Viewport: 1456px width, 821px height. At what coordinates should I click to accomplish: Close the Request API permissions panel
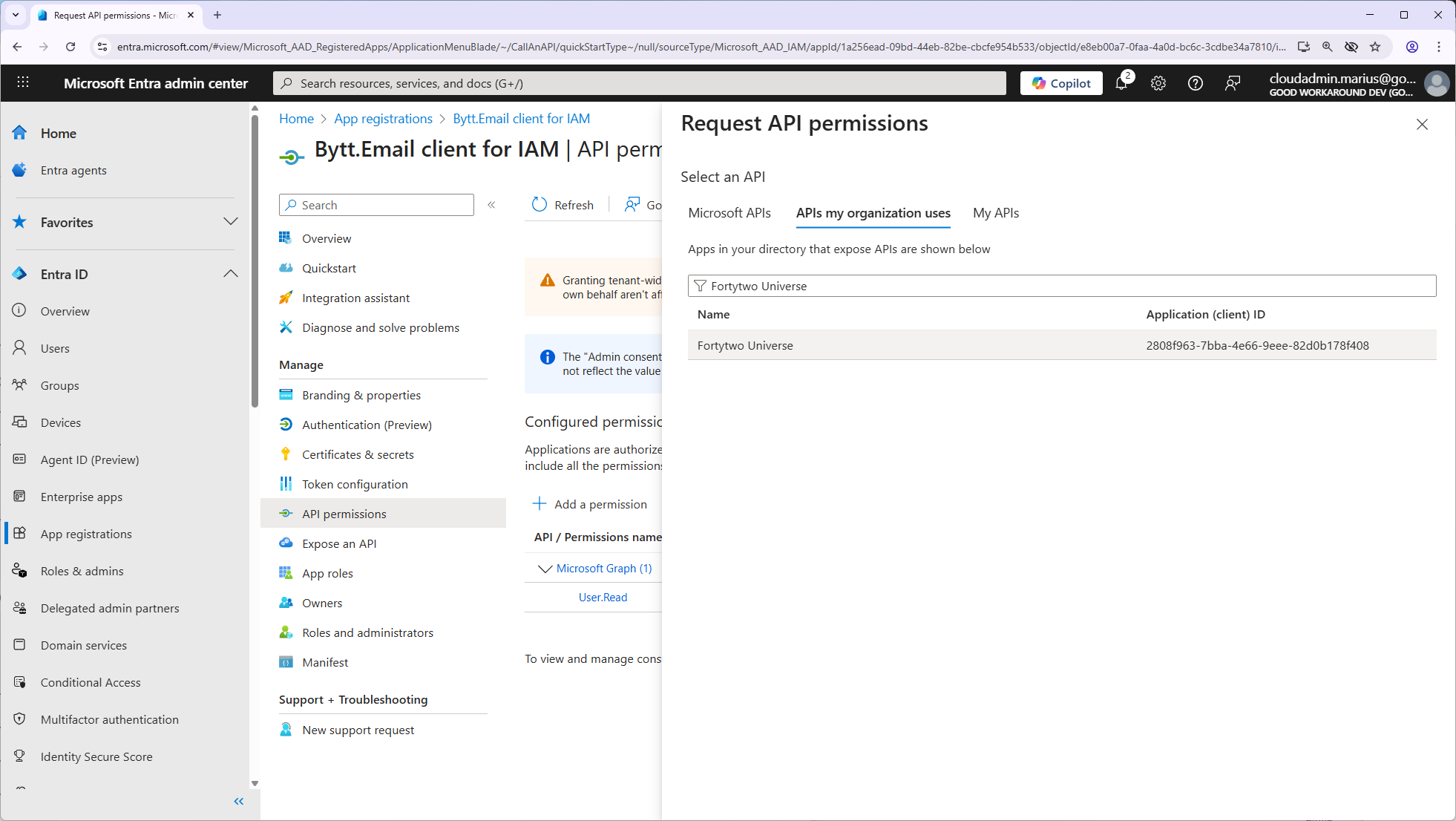click(x=1421, y=125)
